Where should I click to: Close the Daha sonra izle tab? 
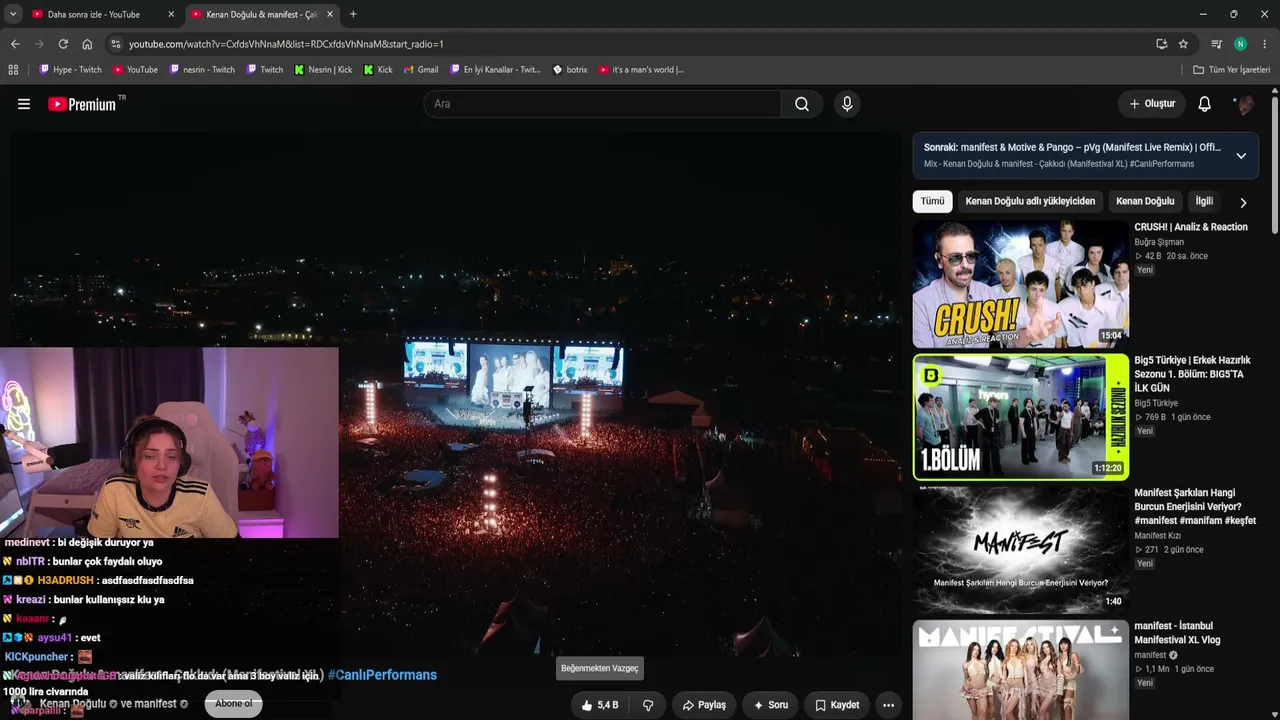(x=171, y=14)
